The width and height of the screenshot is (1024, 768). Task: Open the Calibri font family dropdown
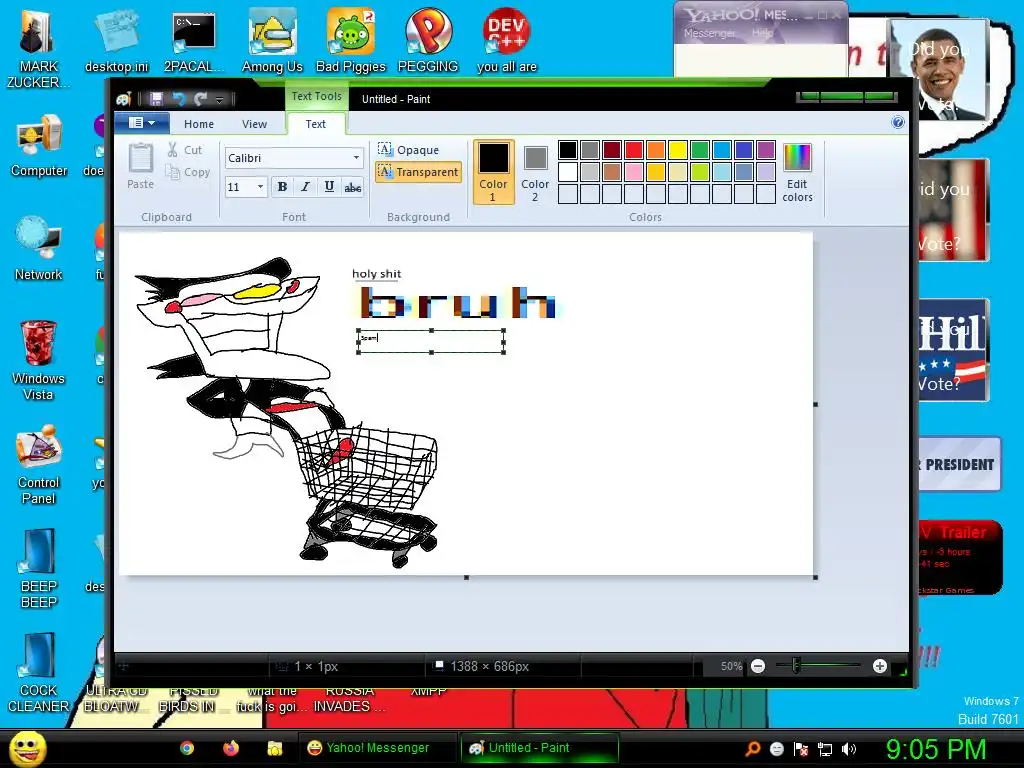click(356, 157)
